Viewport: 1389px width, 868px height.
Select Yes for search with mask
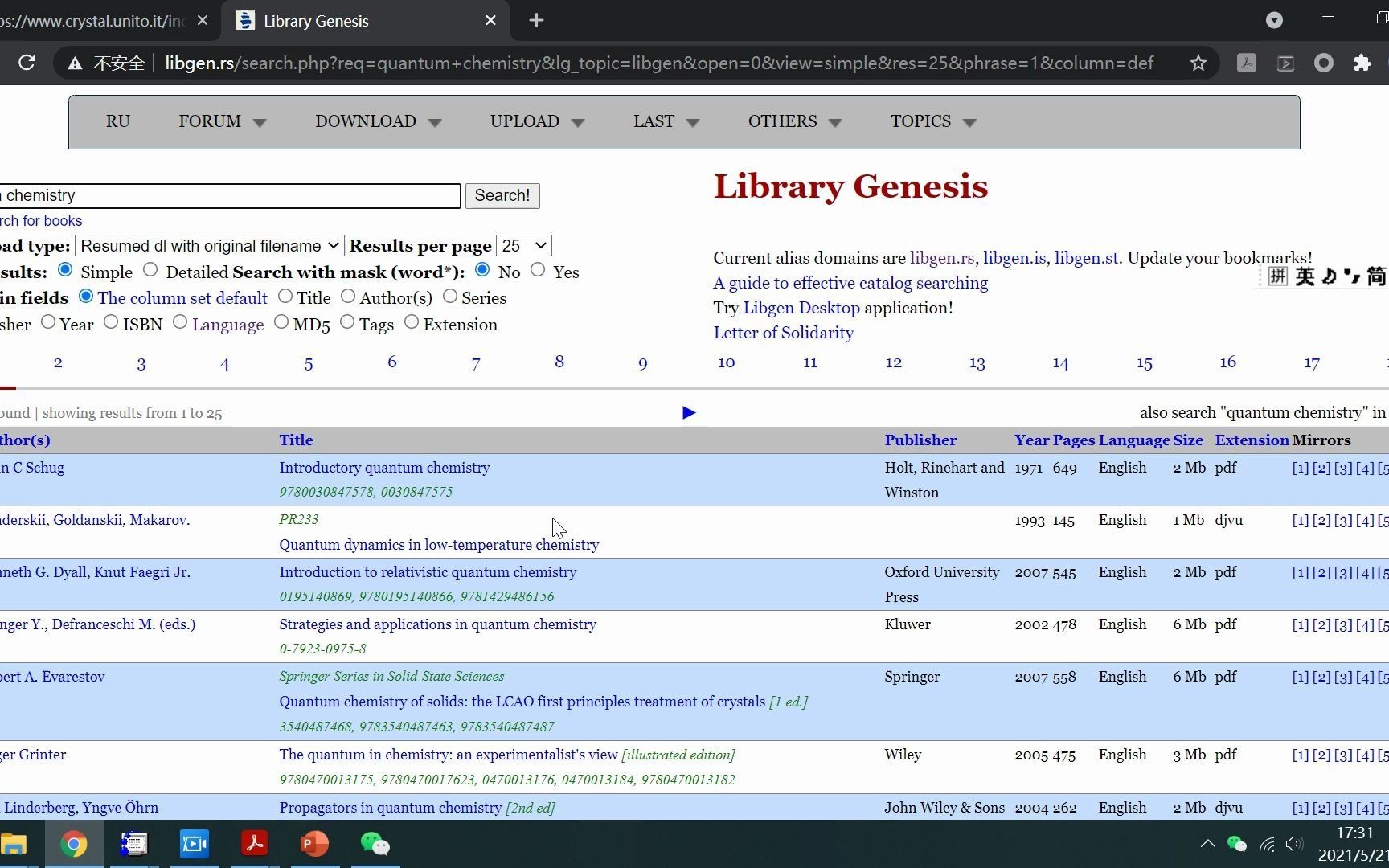pyautogui.click(x=538, y=270)
